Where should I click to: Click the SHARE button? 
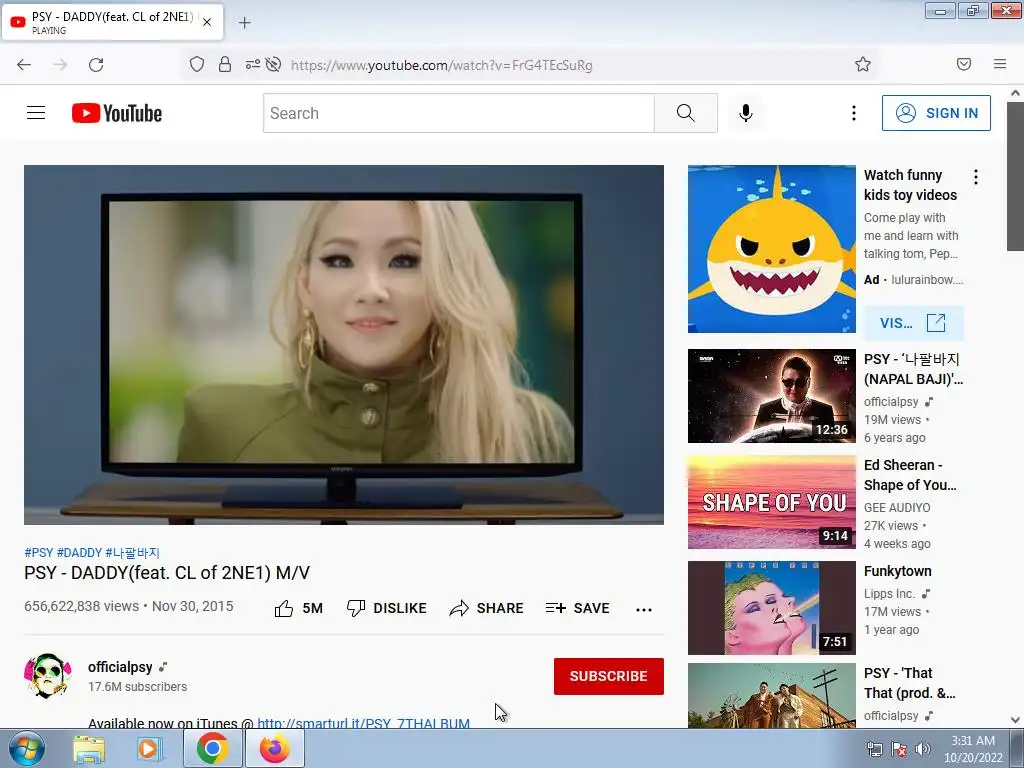tap(487, 608)
